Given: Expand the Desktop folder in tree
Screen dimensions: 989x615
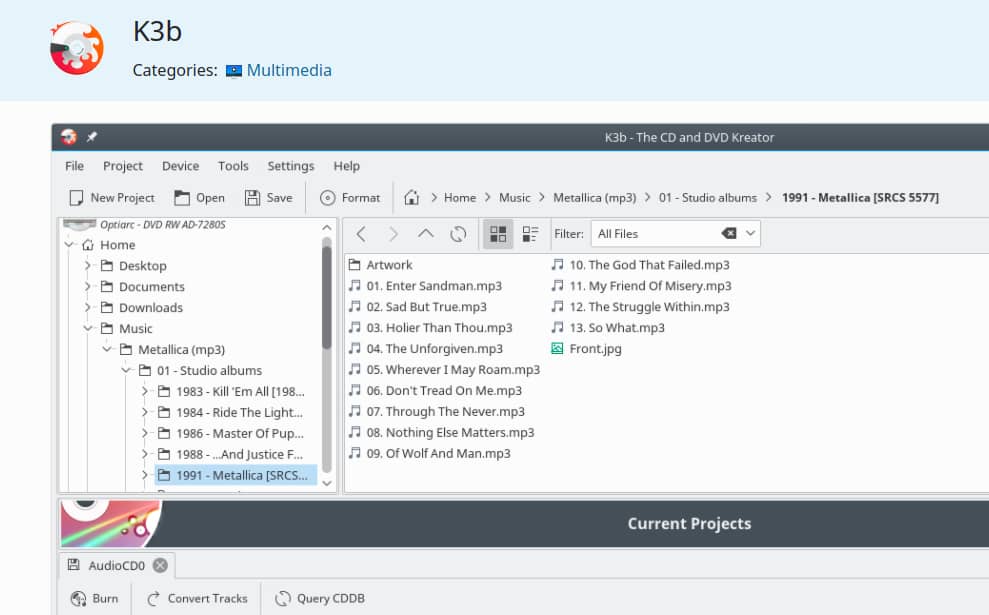Looking at the screenshot, I should (88, 266).
